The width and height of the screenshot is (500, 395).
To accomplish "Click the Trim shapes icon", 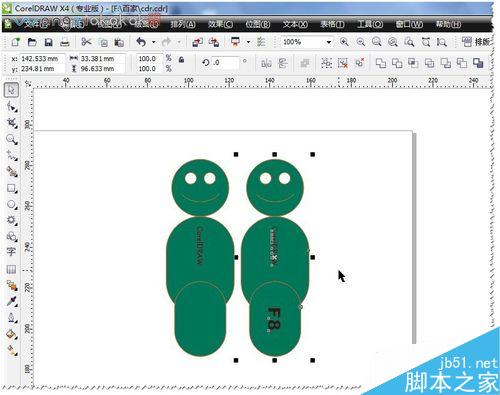I will tap(397, 63).
